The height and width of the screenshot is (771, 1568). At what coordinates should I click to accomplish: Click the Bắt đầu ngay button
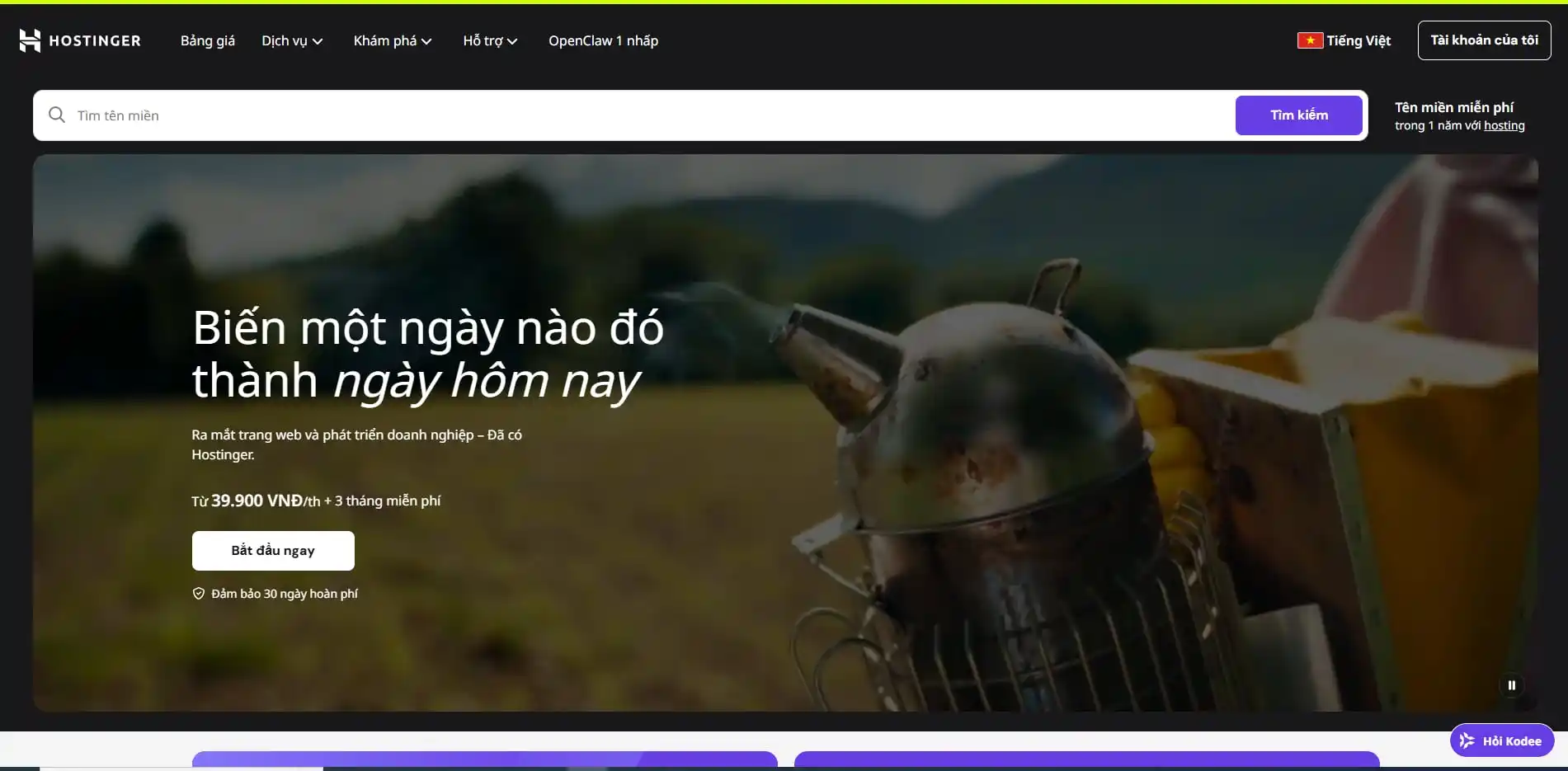click(x=273, y=550)
